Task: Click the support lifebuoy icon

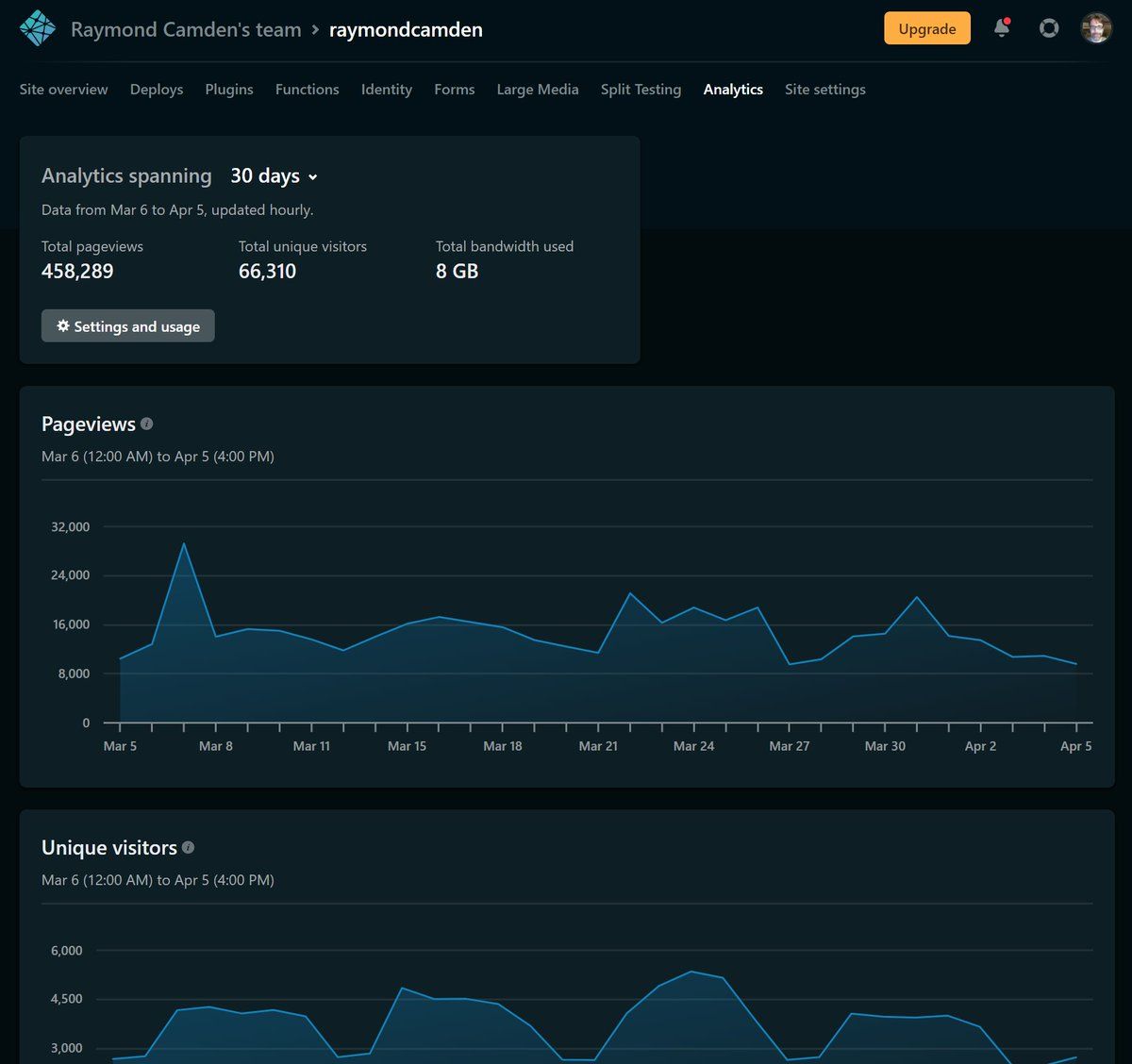Action: [1049, 28]
